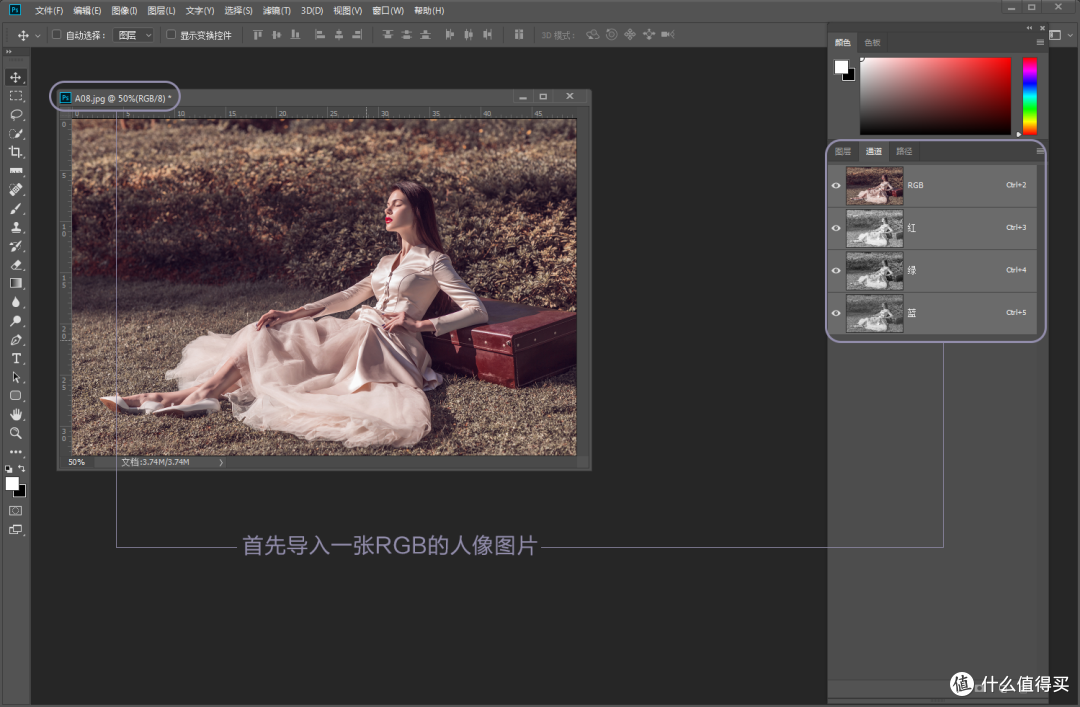Screen dimensions: 1080x707
Task: Select the Zoom tool
Action: [15, 433]
